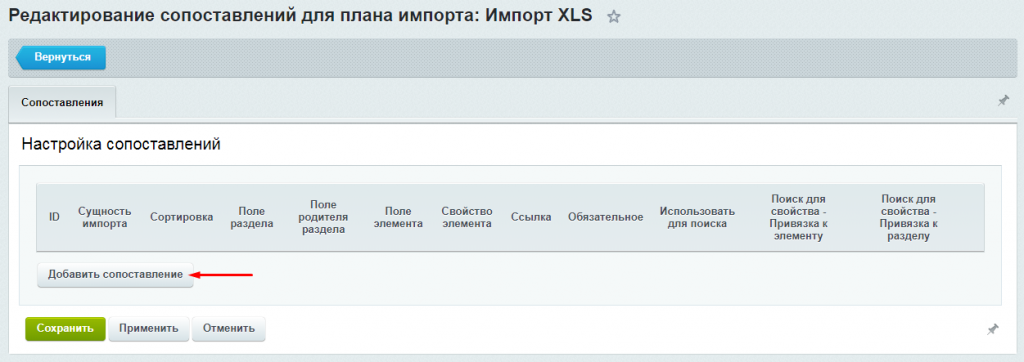Viewport: 1024px width, 362px height.
Task: Click Добавить сопоставление button
Action: point(116,275)
